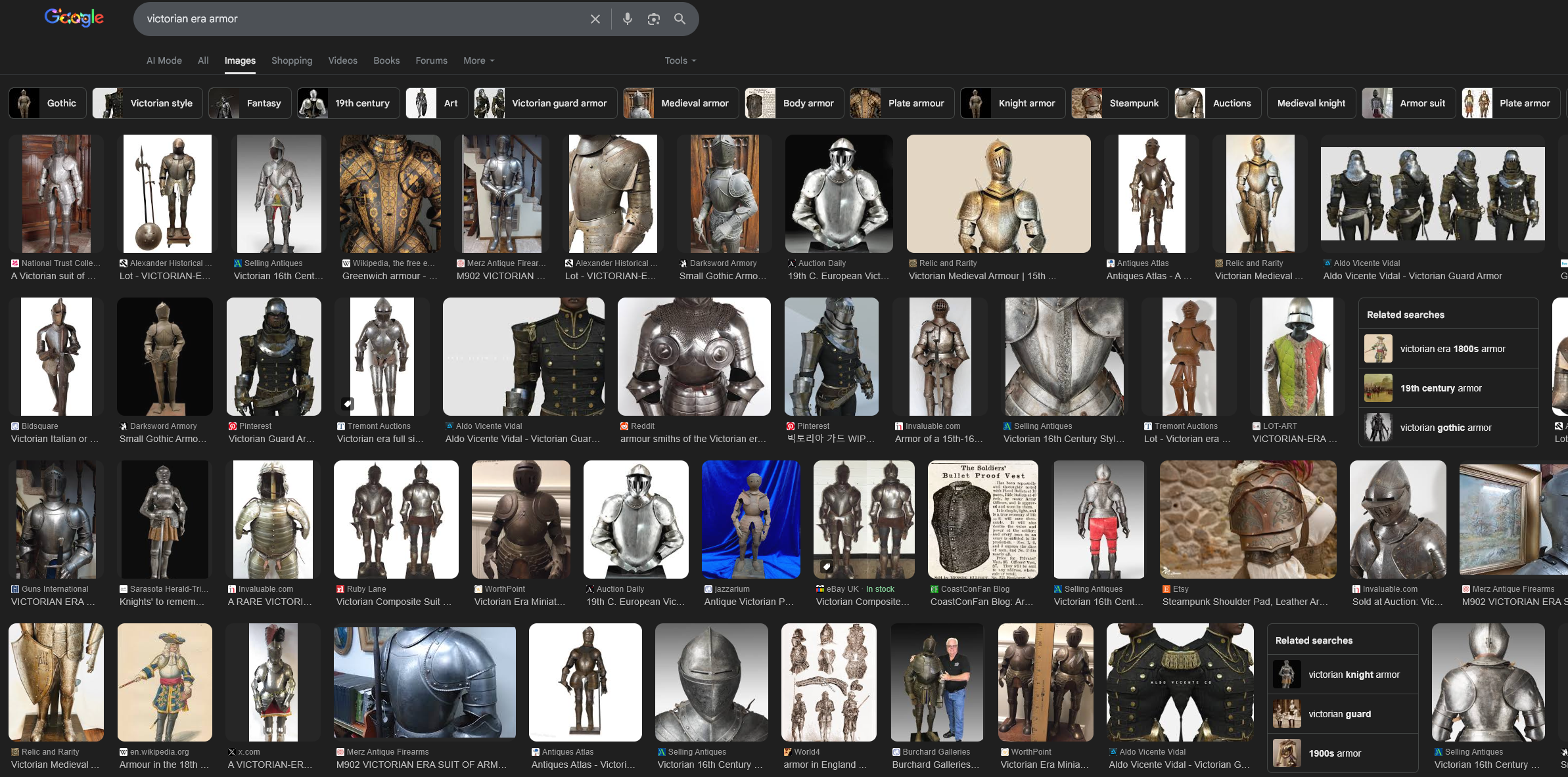Open AI Mode tab
1568x777 pixels.
point(164,60)
